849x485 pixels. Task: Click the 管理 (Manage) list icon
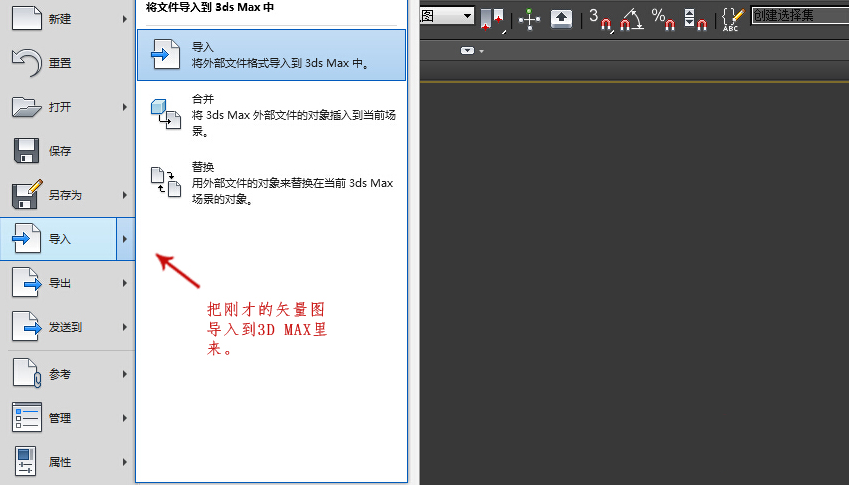click(27, 417)
